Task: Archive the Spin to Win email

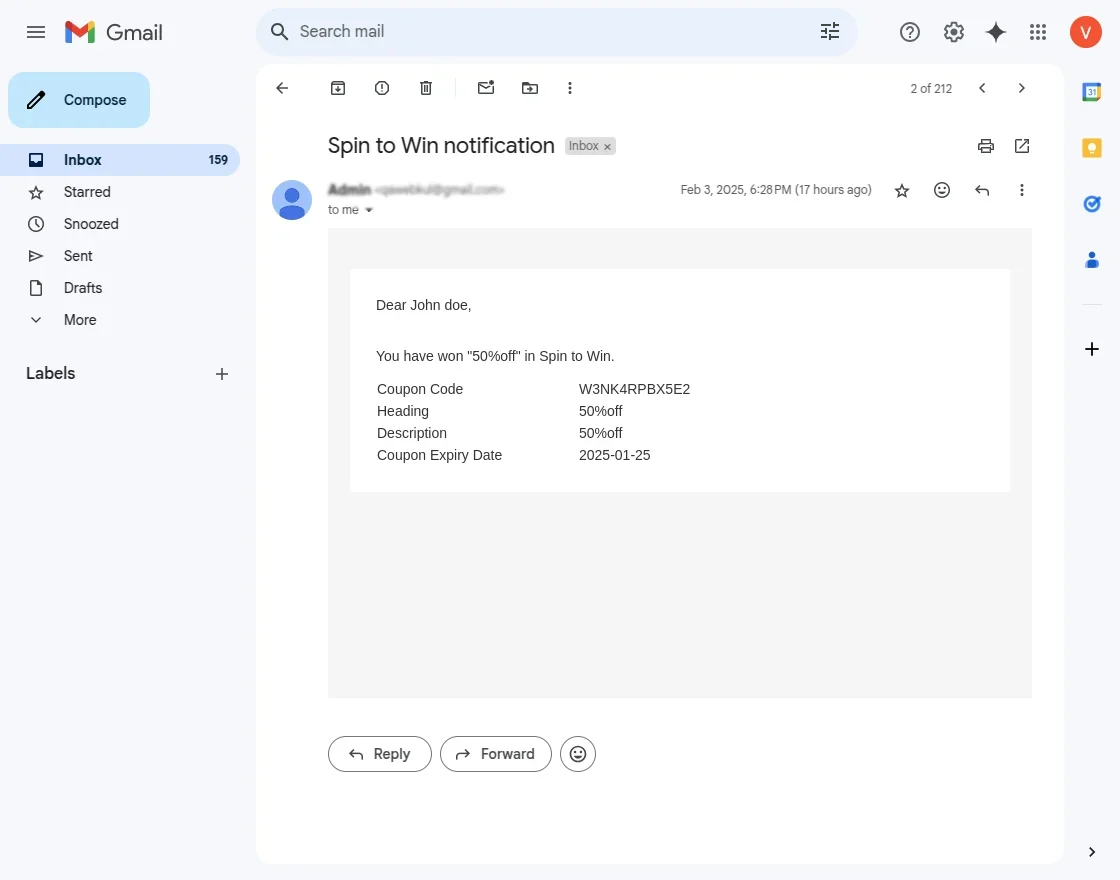Action: coord(337,88)
